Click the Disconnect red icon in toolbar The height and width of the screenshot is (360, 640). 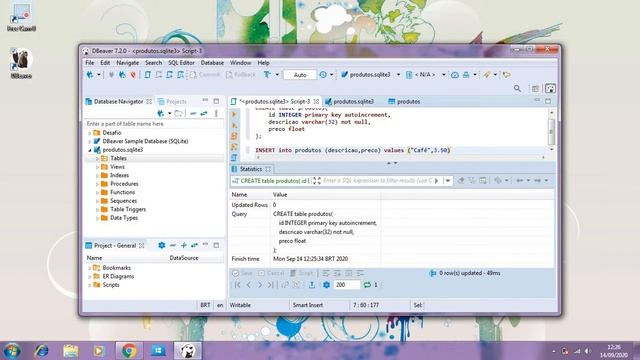pos(133,75)
